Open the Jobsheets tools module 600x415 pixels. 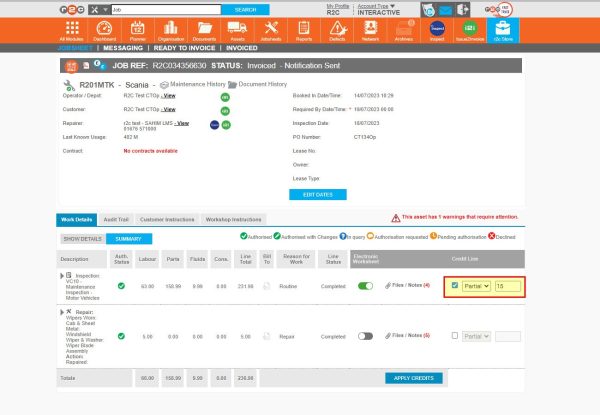coord(271,31)
